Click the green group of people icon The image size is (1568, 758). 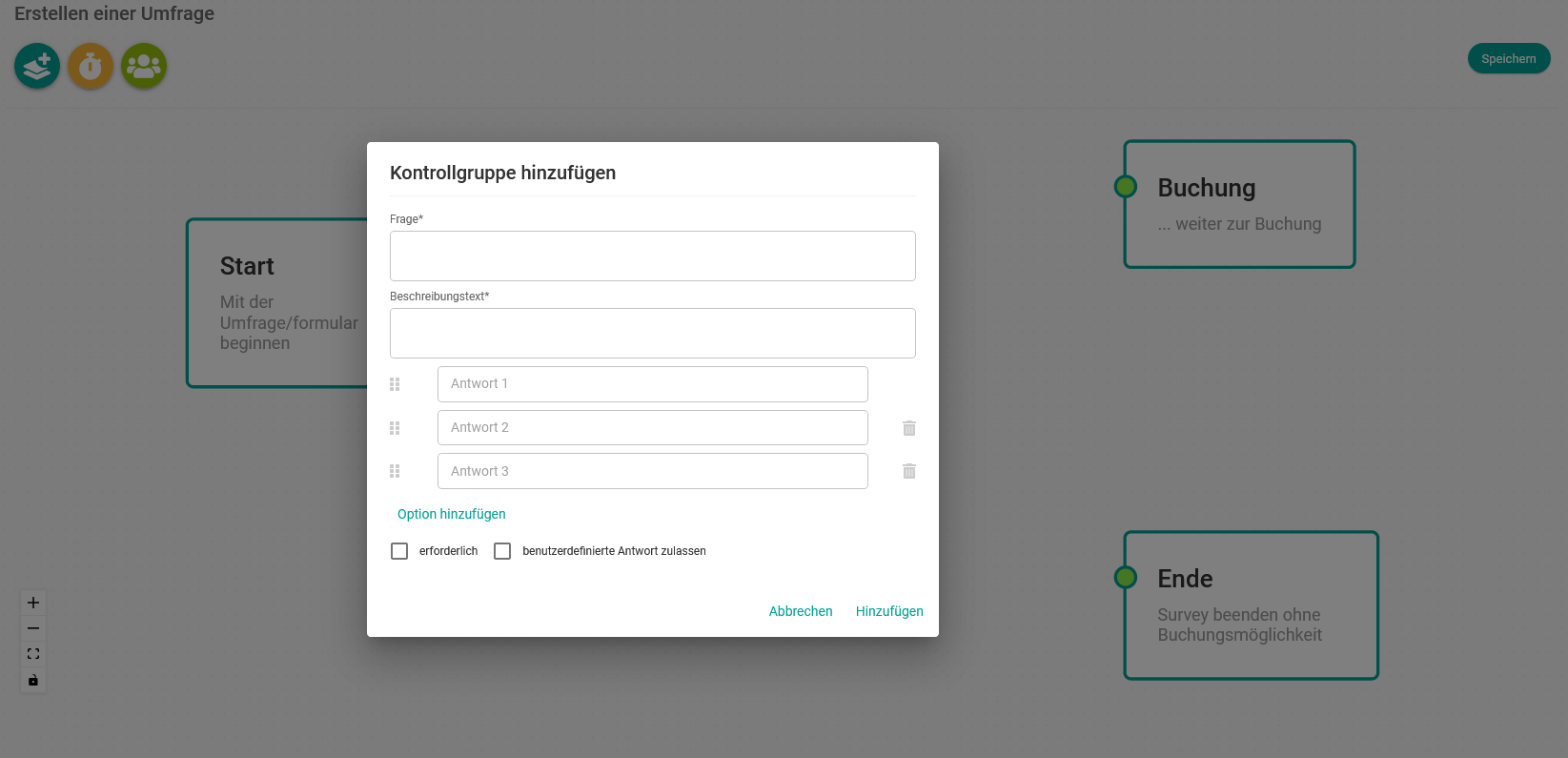pos(144,67)
